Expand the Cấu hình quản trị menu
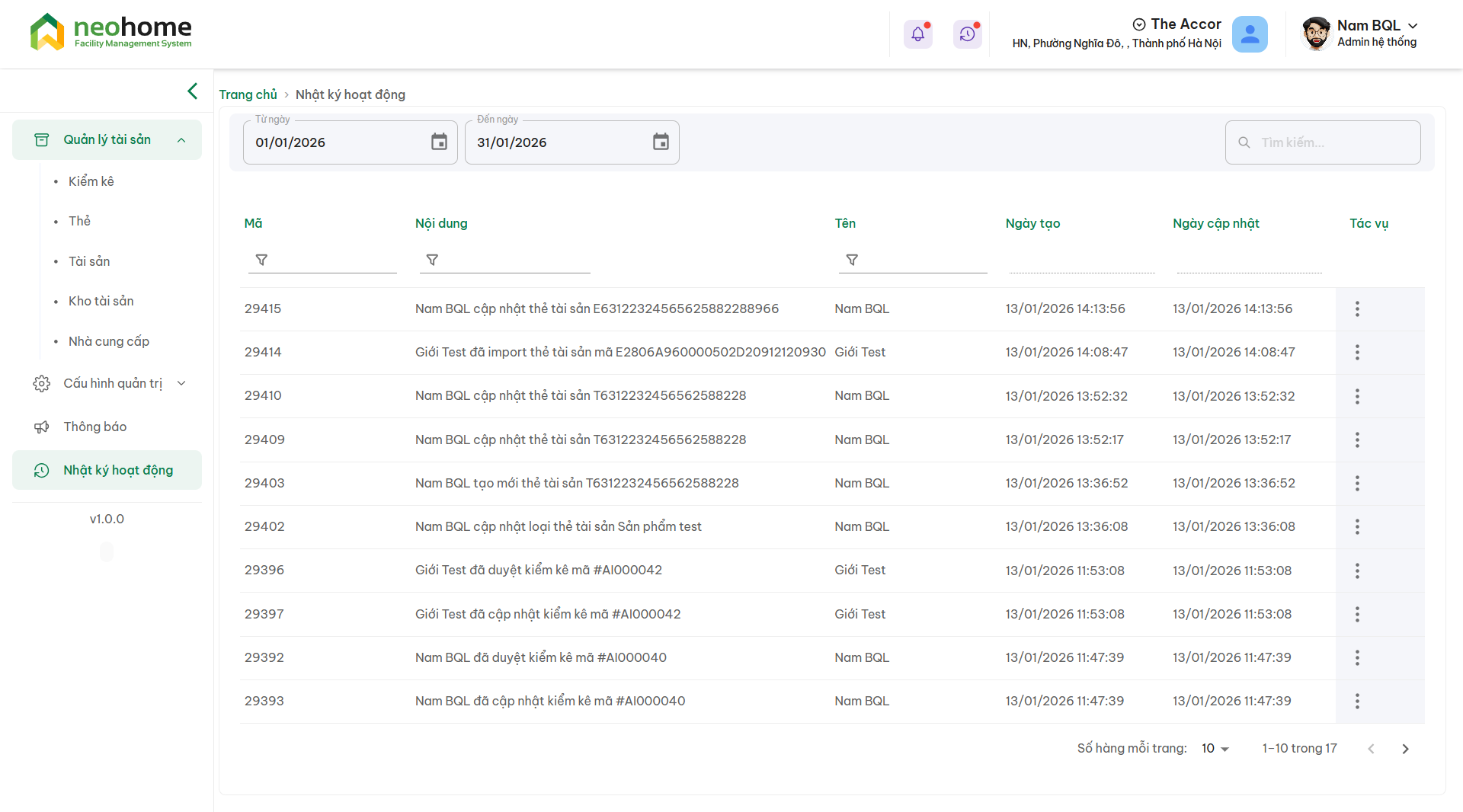This screenshot has height=812, width=1463. tap(181, 383)
